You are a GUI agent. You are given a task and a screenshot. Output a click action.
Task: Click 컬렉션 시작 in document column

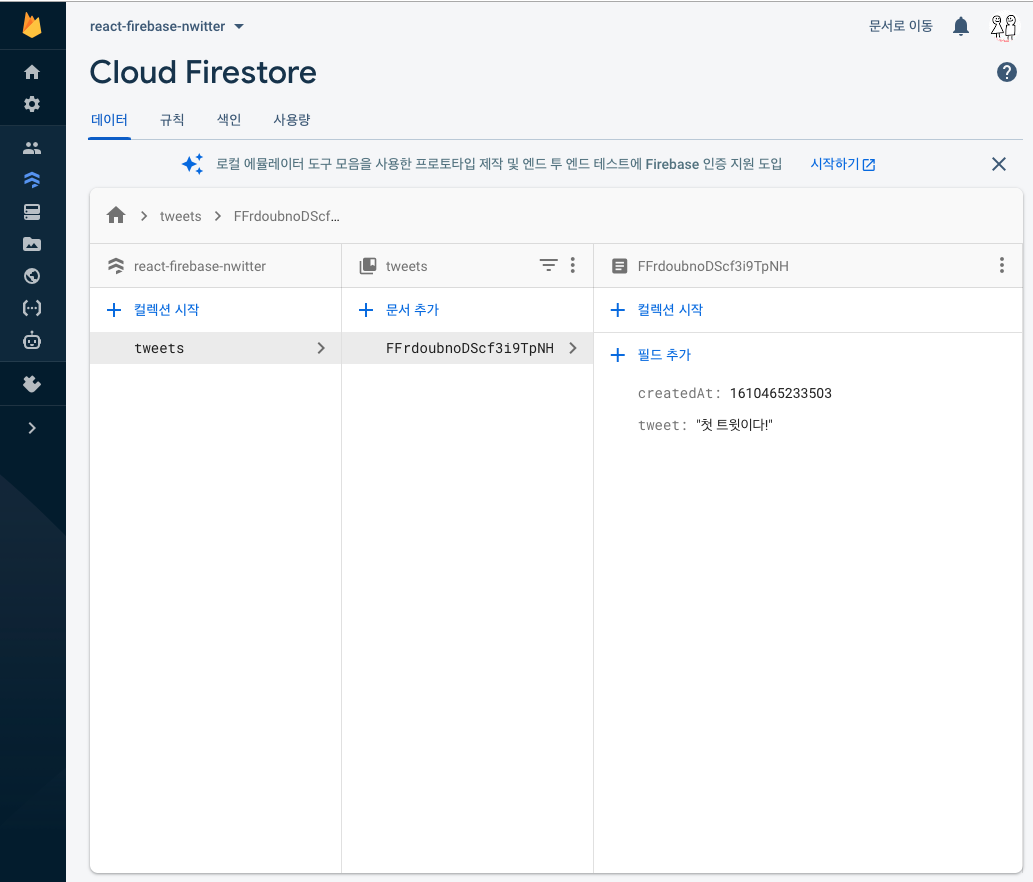[x=657, y=310]
